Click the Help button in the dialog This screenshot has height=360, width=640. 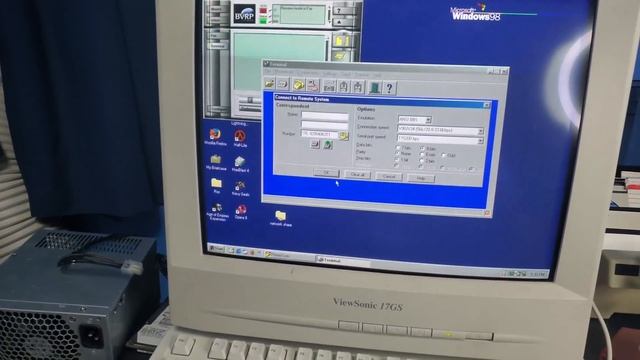click(x=421, y=178)
